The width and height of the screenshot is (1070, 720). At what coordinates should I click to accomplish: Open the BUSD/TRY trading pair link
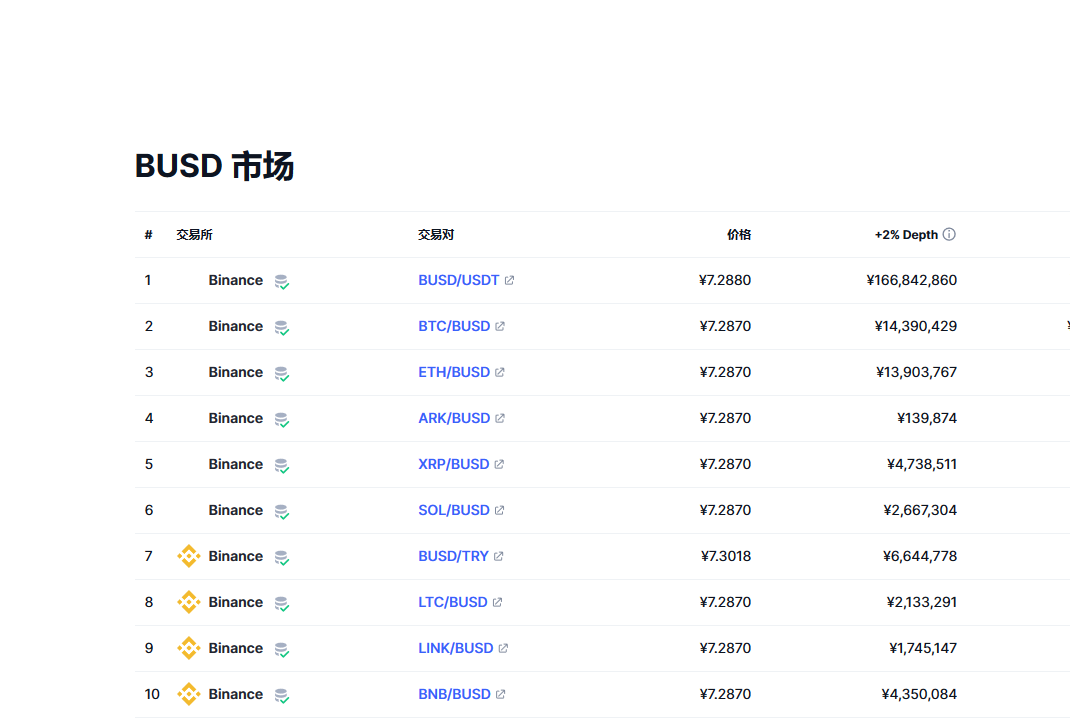point(453,556)
